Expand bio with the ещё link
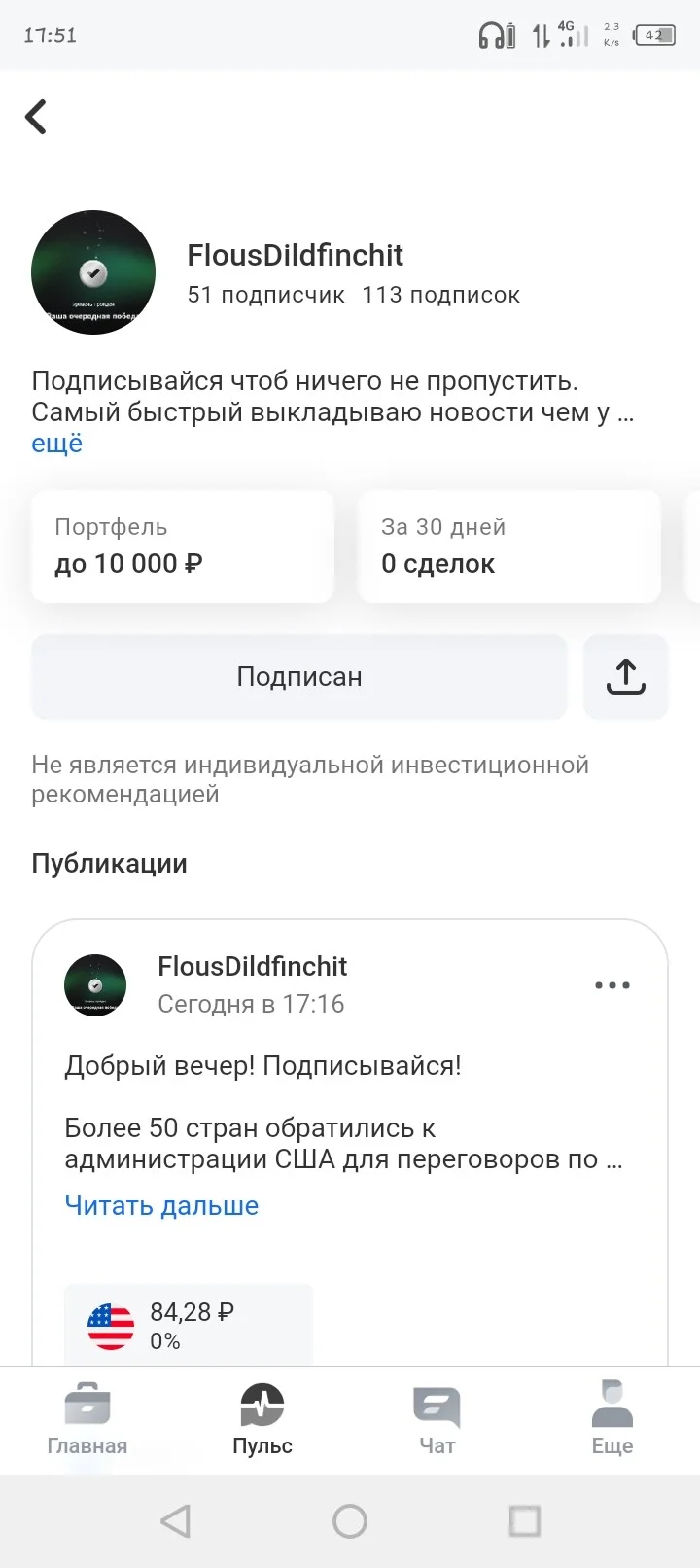 click(x=57, y=444)
